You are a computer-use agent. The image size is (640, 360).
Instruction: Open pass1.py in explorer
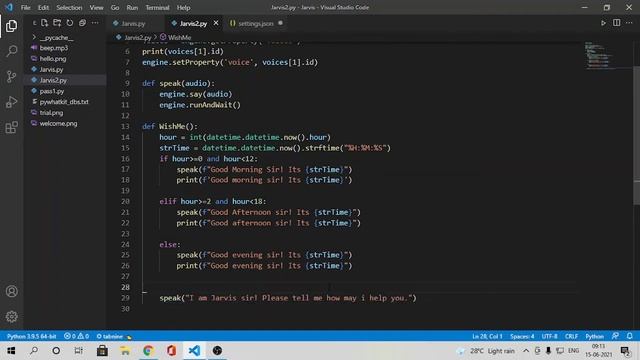click(52, 91)
